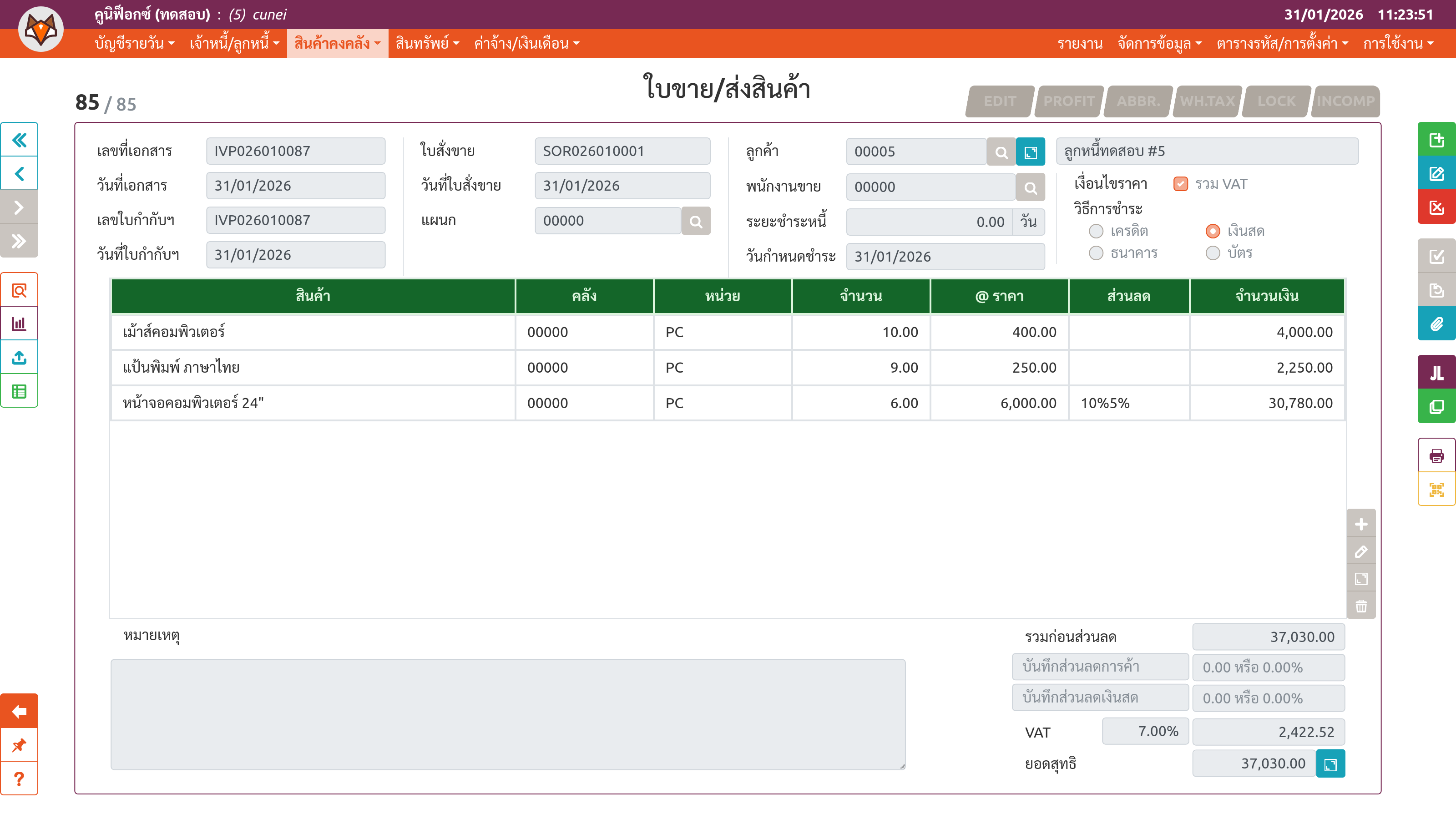Open the จัดการข้อมูล dropdown
1456x819 pixels.
coord(1159,44)
